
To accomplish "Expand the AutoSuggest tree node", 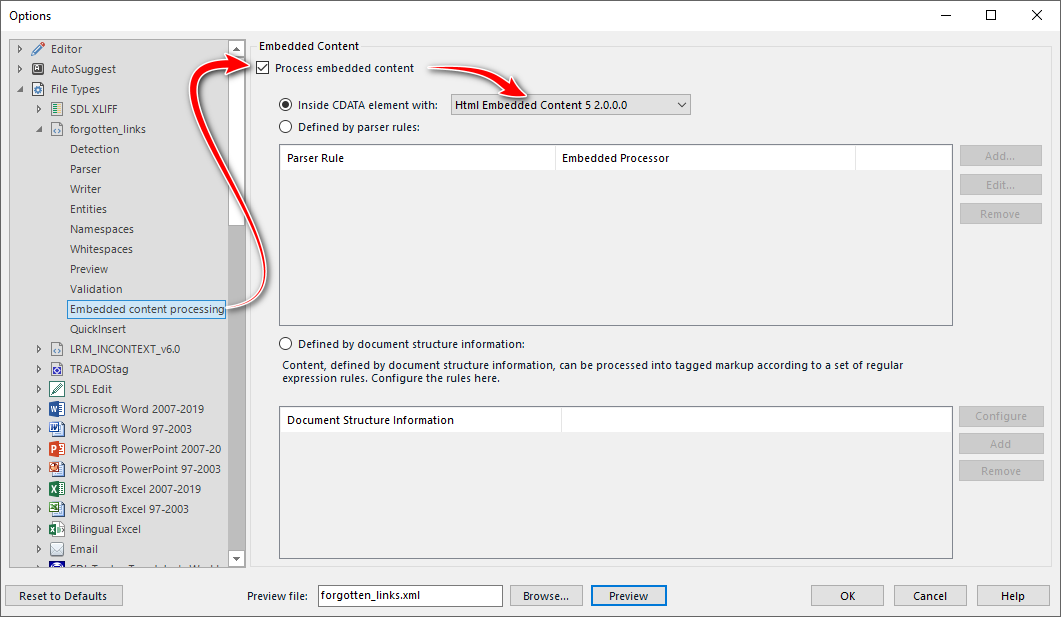I will click(x=20, y=69).
